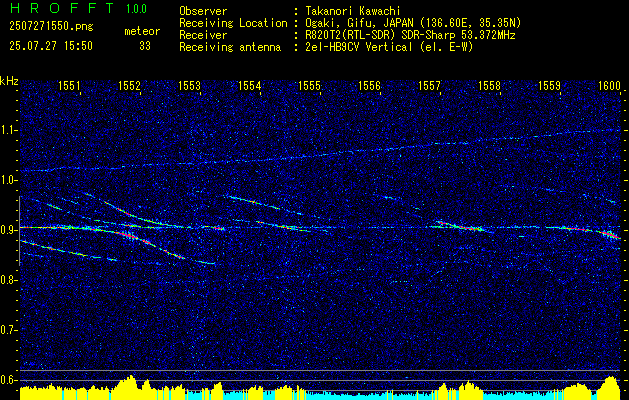Viewport: 629px width, 400px height.
Task: Click the HROFFT title text
Action: click(61, 8)
